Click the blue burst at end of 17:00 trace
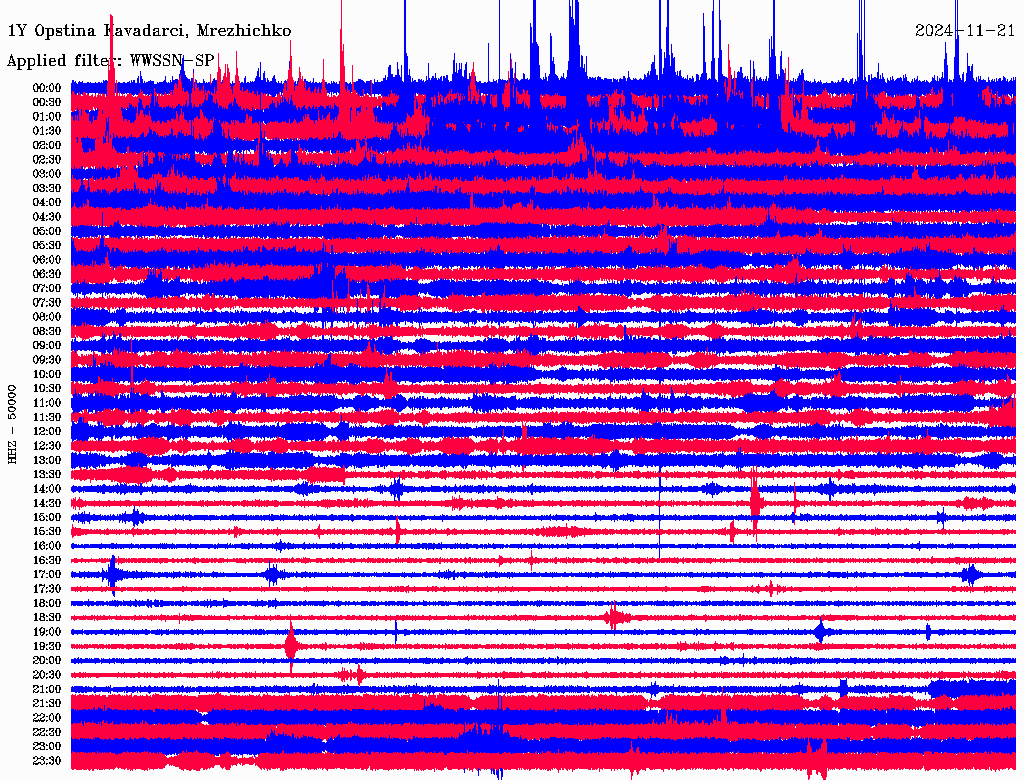Image resolution: width=1024 pixels, height=780 pixels. pos(970,575)
